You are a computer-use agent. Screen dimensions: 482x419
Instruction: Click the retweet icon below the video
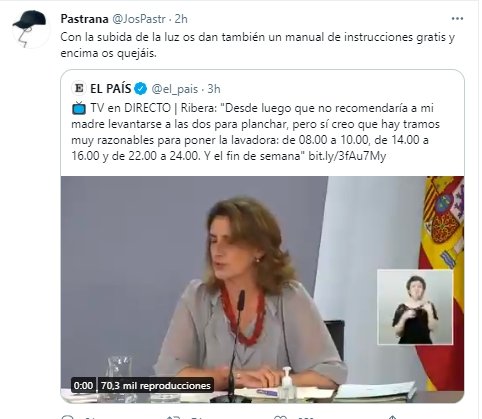point(174,417)
